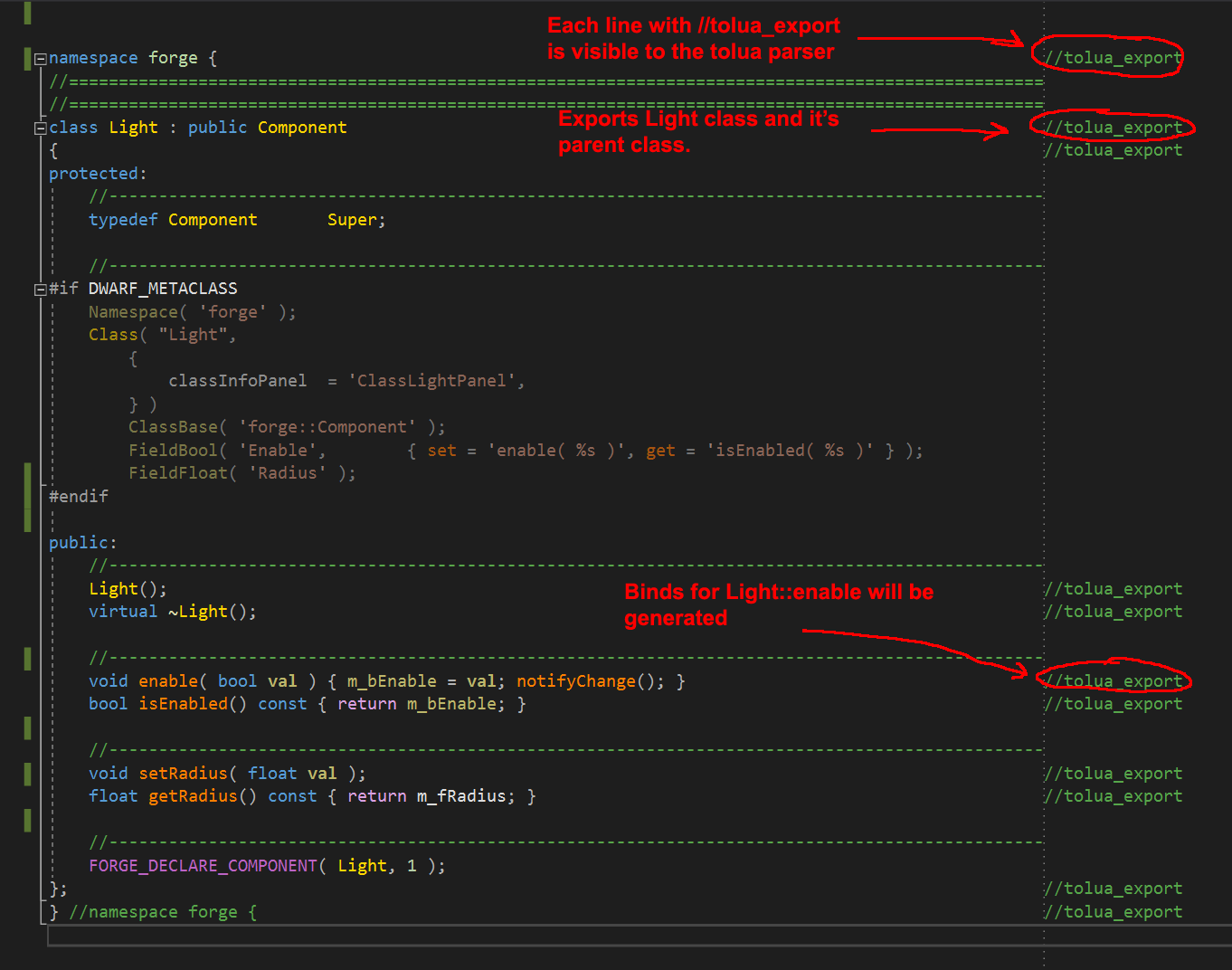Click the 'ClassLightPanel' string value
The width and height of the screenshot is (1232, 970).
[x=431, y=381]
